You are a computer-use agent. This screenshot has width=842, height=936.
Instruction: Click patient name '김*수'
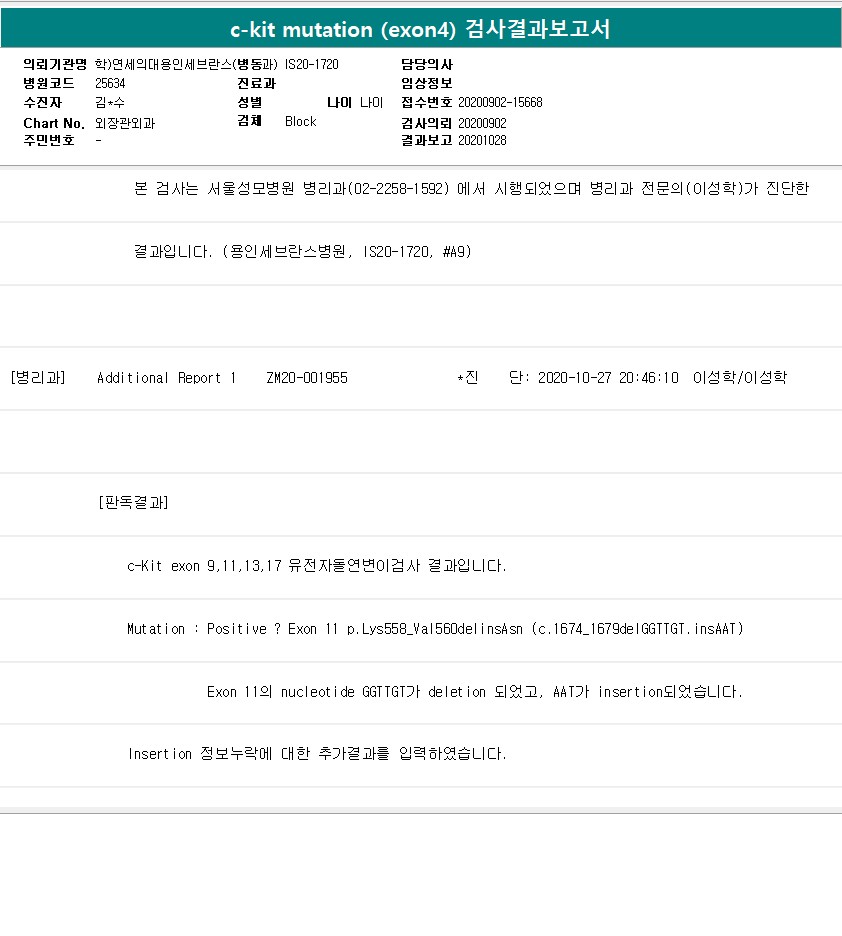coord(110,102)
